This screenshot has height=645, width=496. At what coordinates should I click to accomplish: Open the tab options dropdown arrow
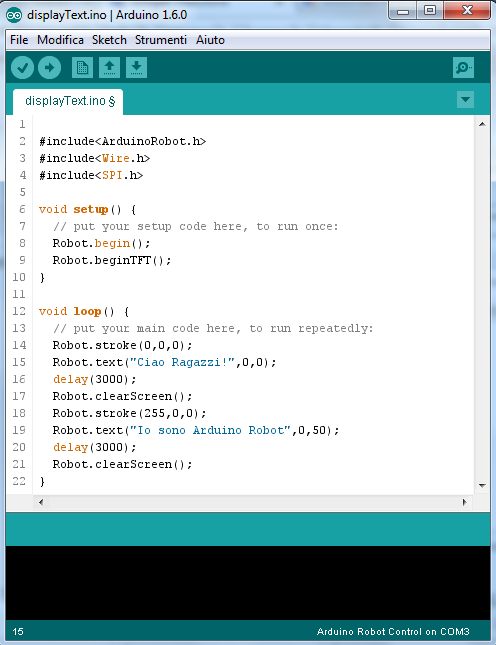[x=466, y=100]
